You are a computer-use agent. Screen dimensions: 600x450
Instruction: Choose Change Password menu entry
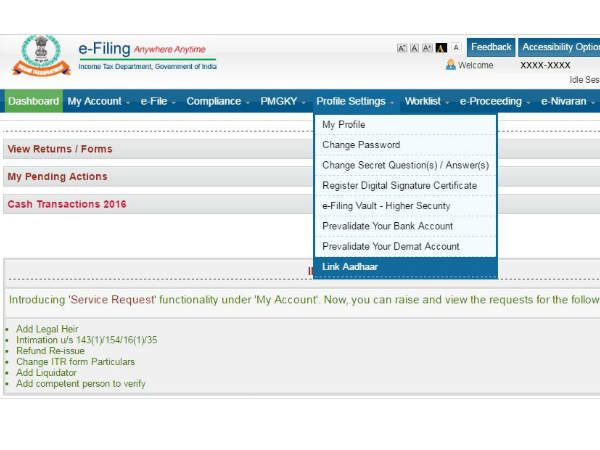point(360,145)
